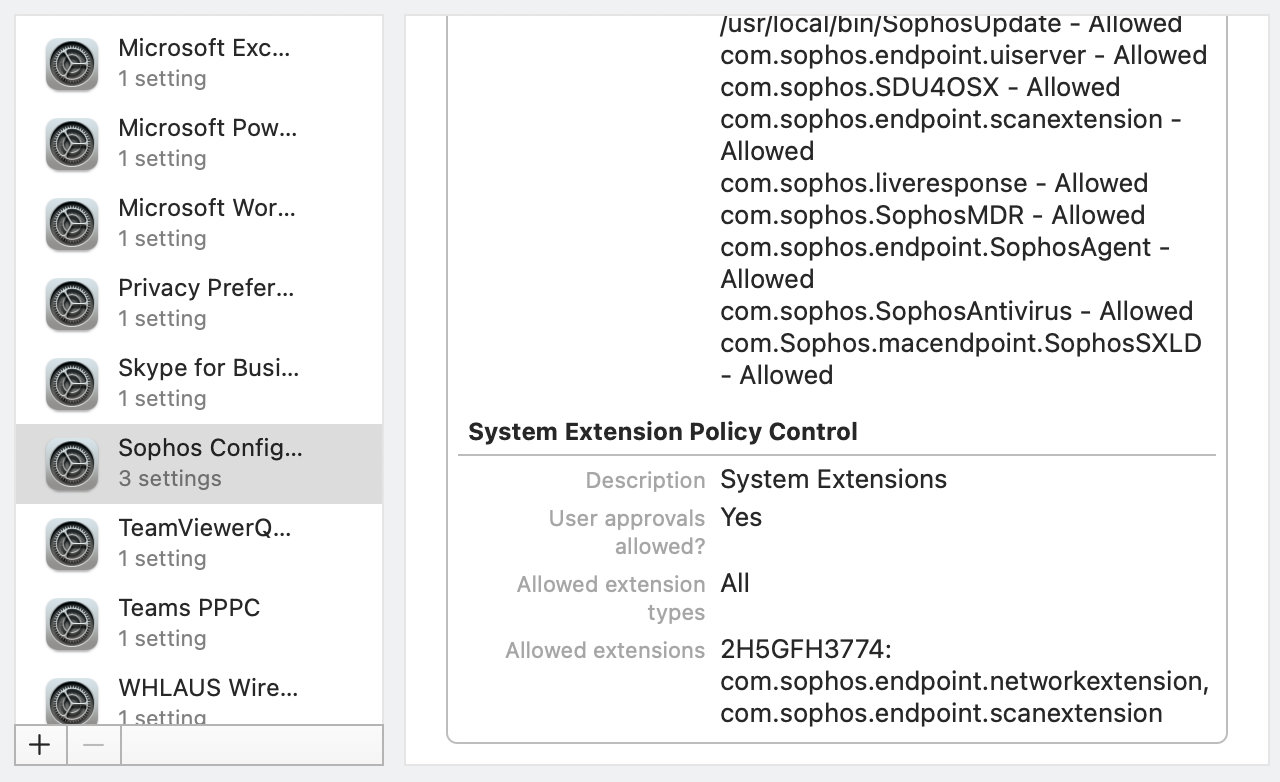Click the com.sophos.endpoint.uiserver entry
Viewport: 1280px width, 782px height.
[x=964, y=56]
